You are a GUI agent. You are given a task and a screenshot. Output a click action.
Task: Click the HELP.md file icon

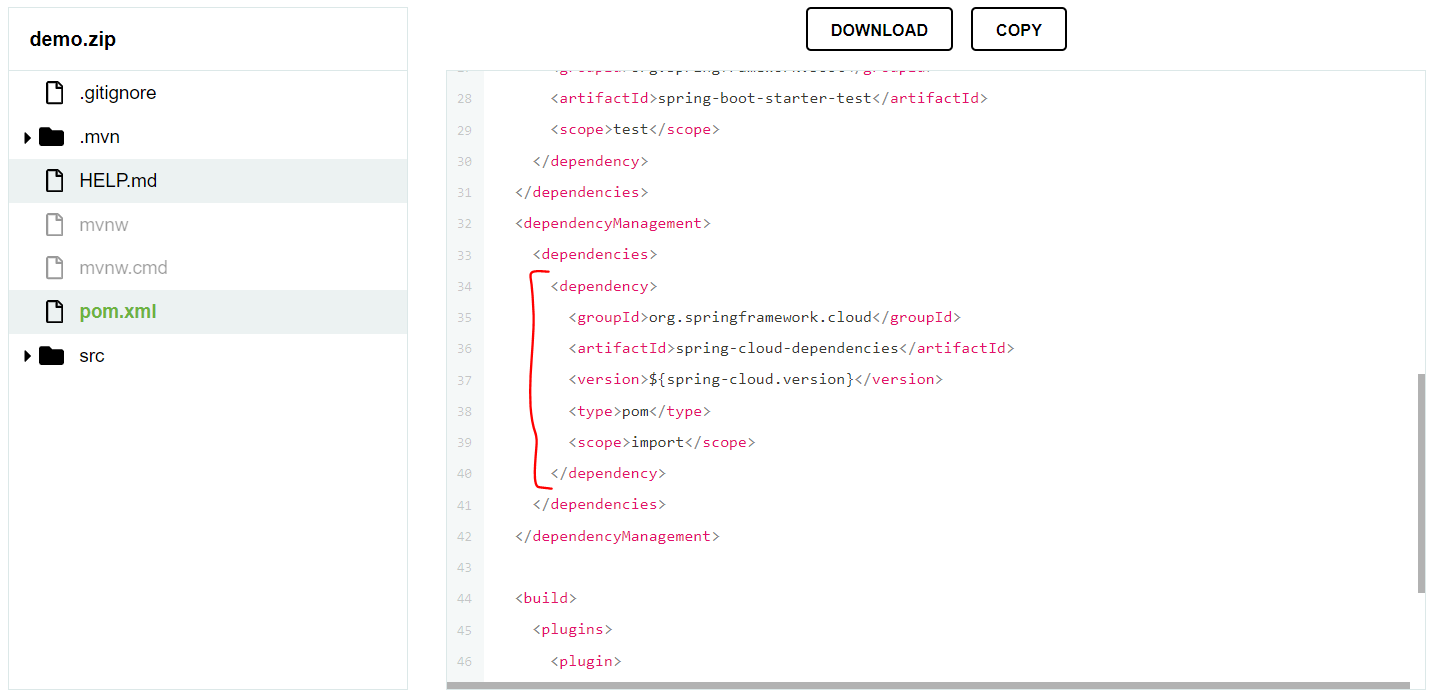pyautogui.click(x=55, y=181)
